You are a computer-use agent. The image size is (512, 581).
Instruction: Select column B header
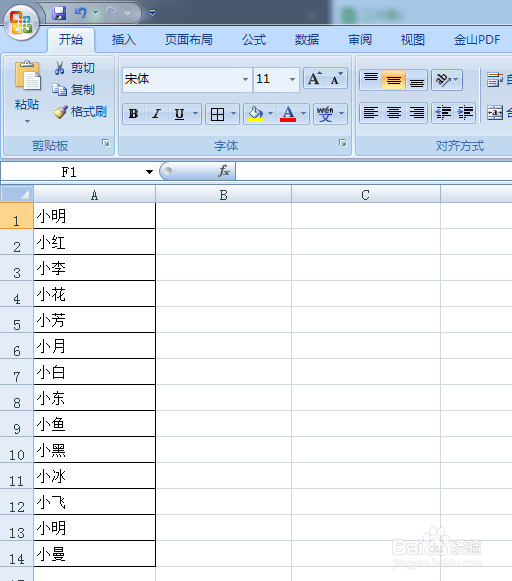[x=223, y=194]
